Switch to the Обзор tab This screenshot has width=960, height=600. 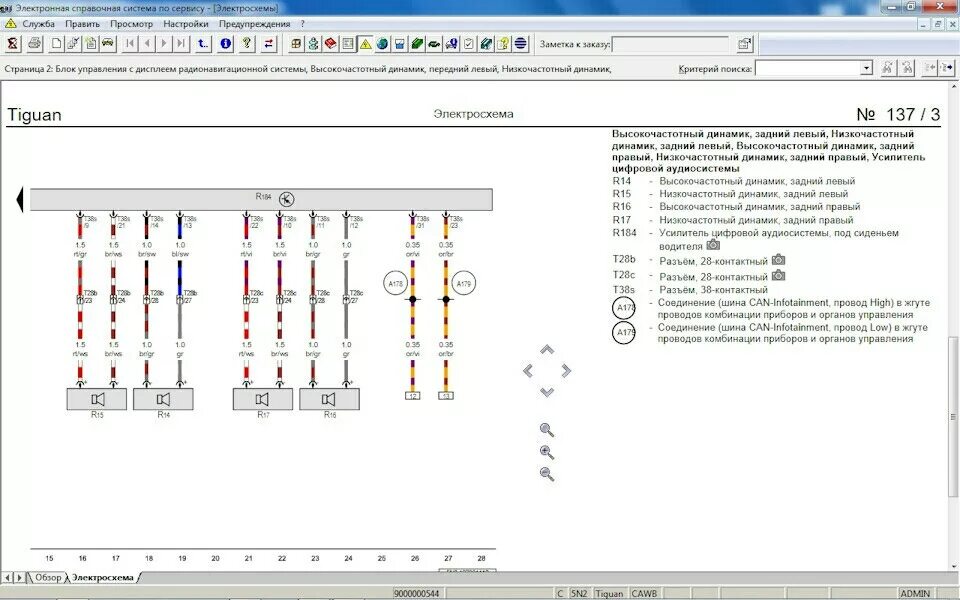tap(48, 577)
